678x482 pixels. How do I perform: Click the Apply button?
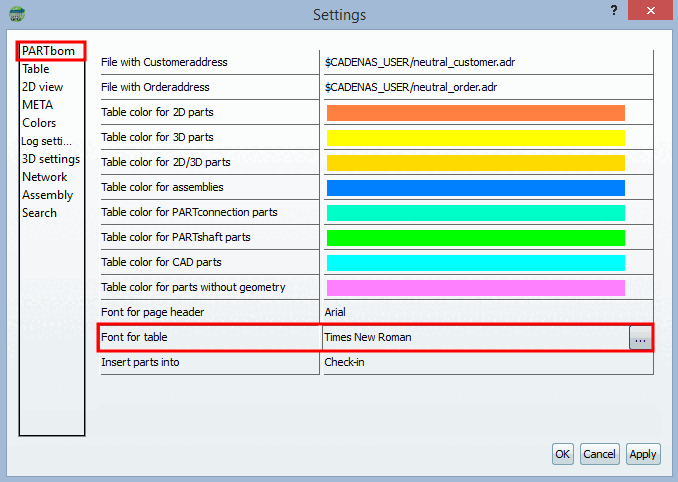(643, 454)
